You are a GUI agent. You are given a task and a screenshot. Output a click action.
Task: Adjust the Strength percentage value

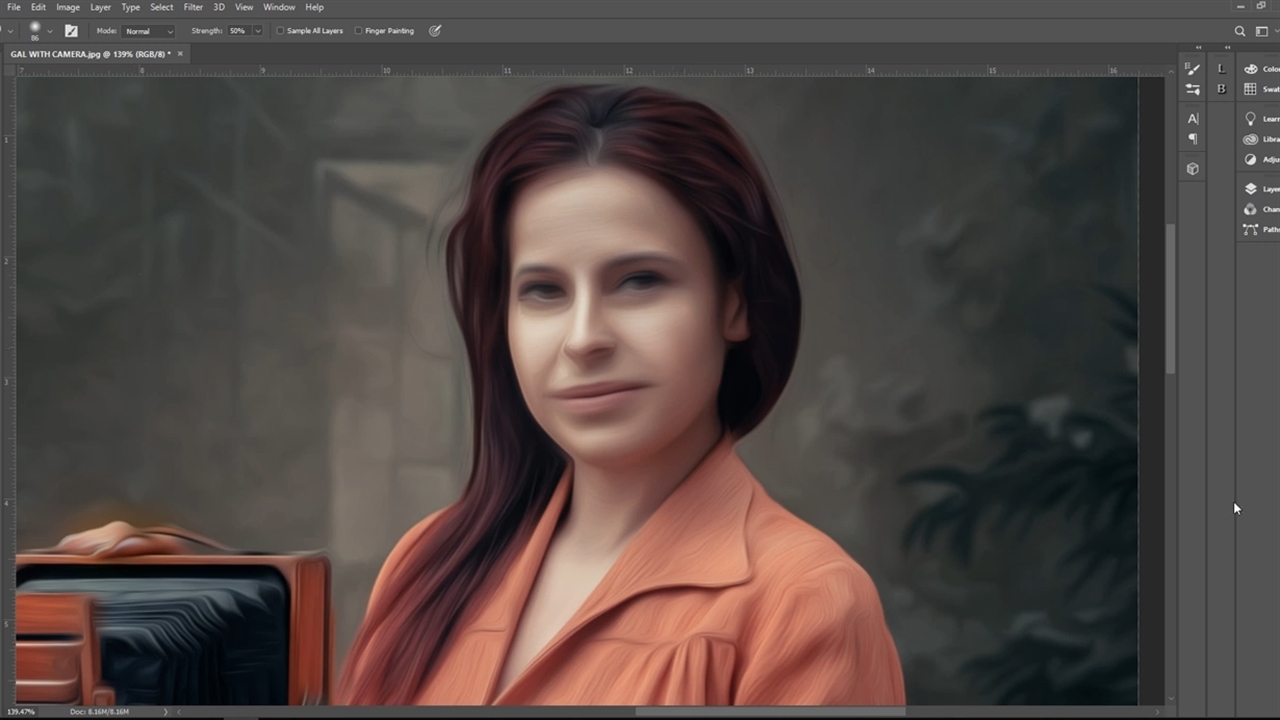(238, 31)
